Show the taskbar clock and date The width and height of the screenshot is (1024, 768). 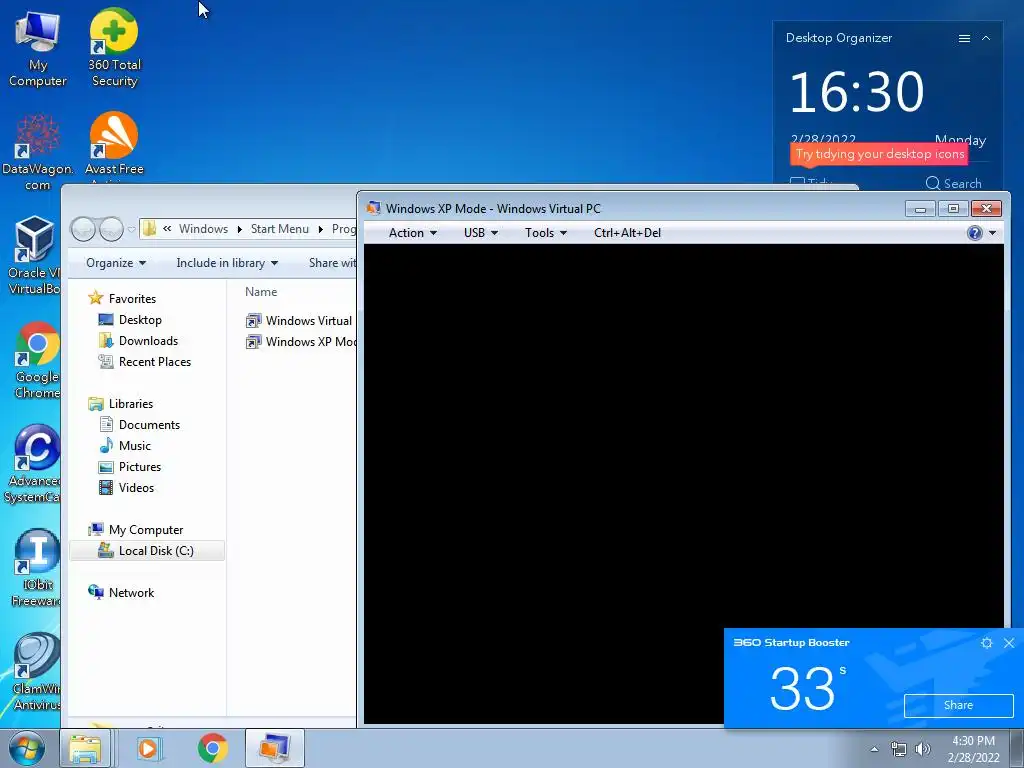pos(973,749)
